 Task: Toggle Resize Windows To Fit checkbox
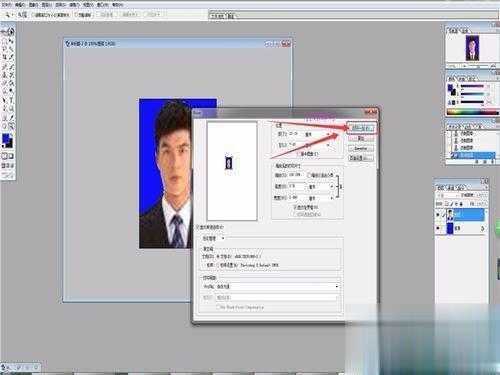[x=33, y=15]
